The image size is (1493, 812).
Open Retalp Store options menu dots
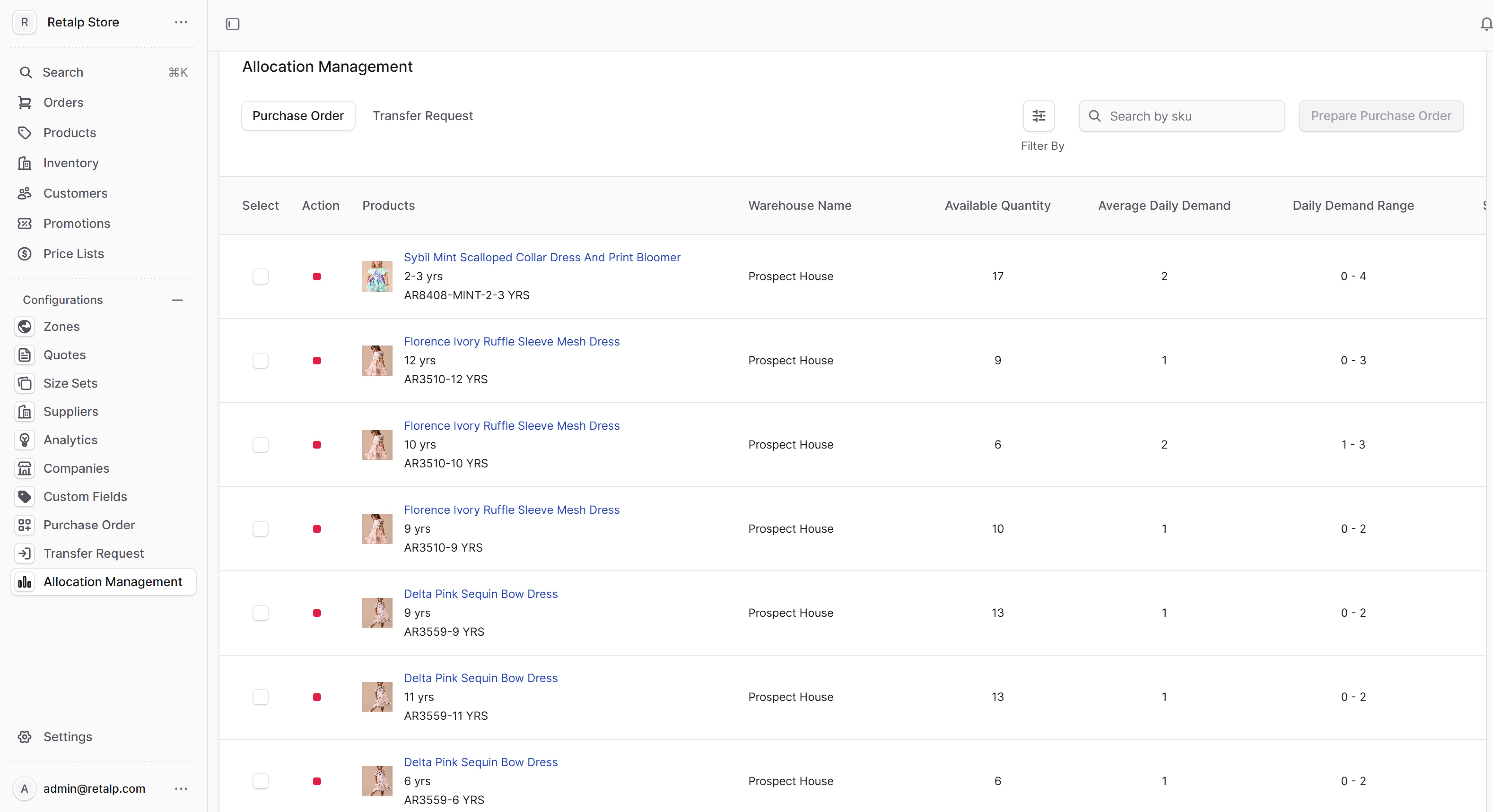click(181, 22)
